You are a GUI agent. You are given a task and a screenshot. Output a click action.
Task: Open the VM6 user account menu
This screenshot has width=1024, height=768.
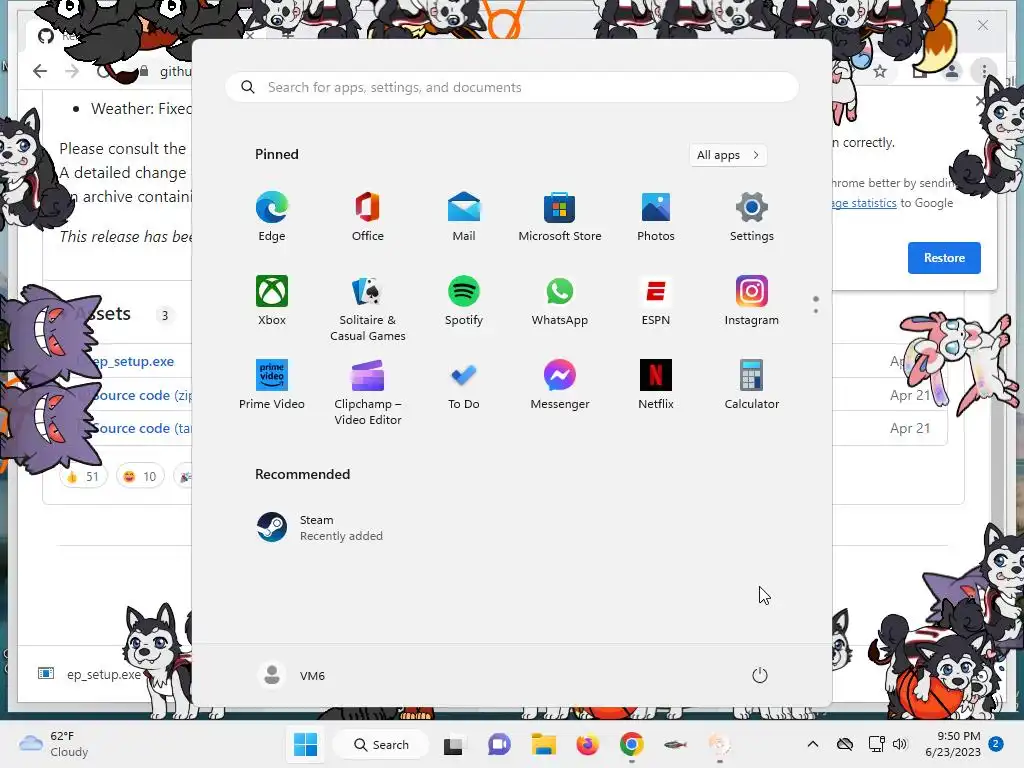tap(291, 675)
